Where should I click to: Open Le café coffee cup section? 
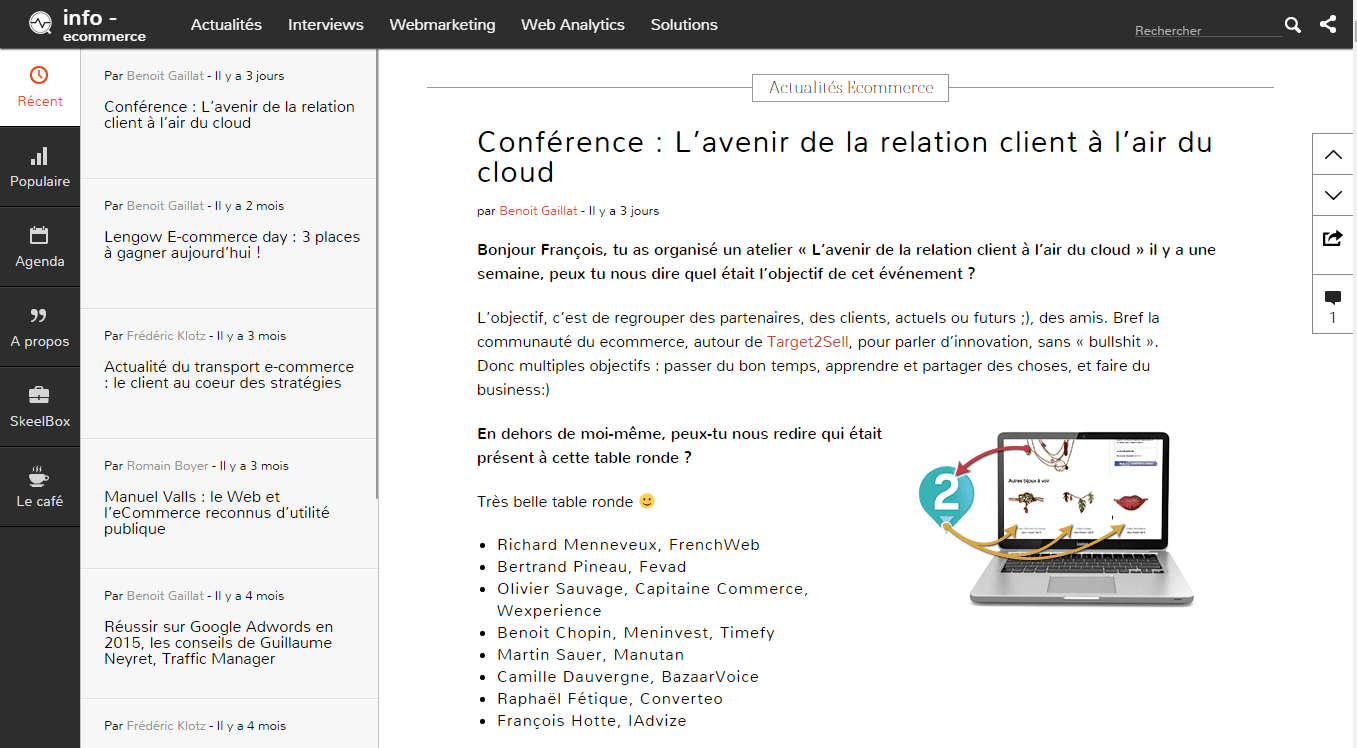(x=40, y=487)
